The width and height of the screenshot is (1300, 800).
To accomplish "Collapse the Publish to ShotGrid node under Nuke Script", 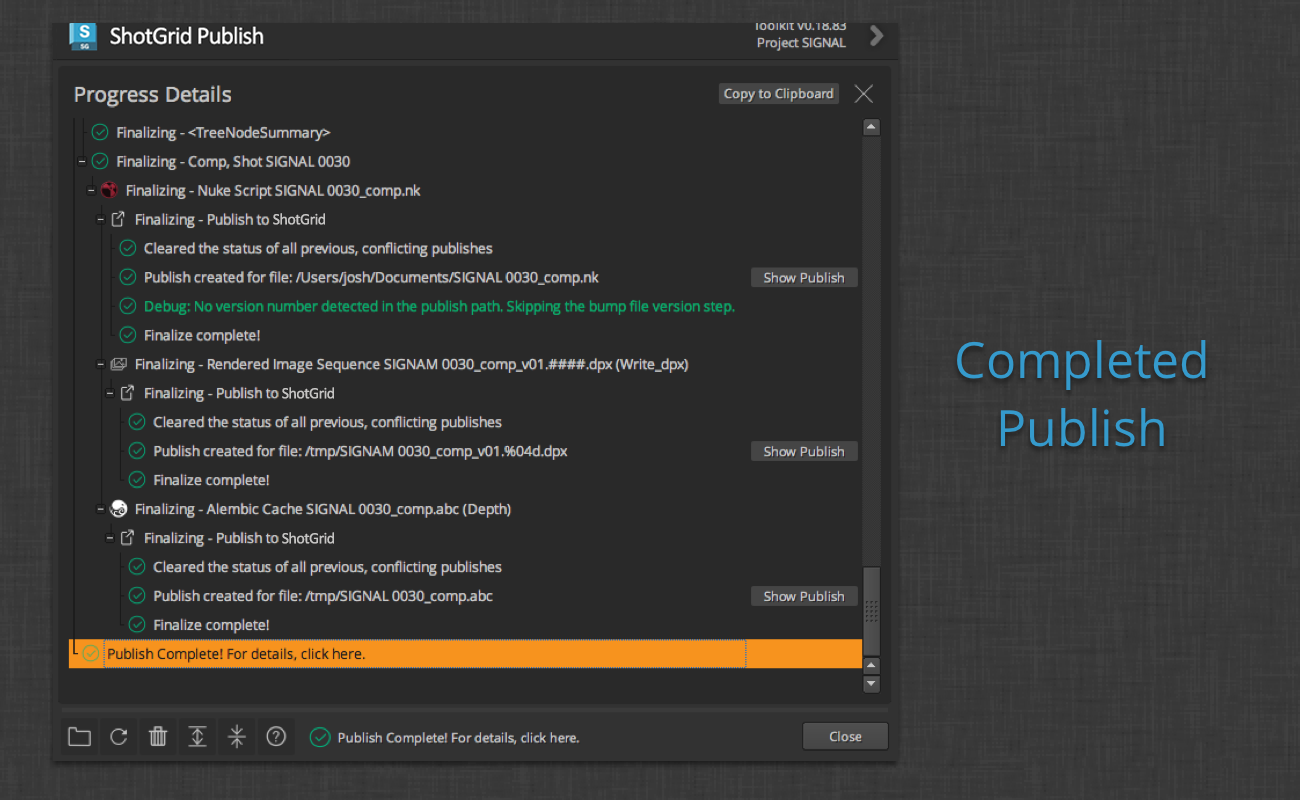I will point(100,219).
